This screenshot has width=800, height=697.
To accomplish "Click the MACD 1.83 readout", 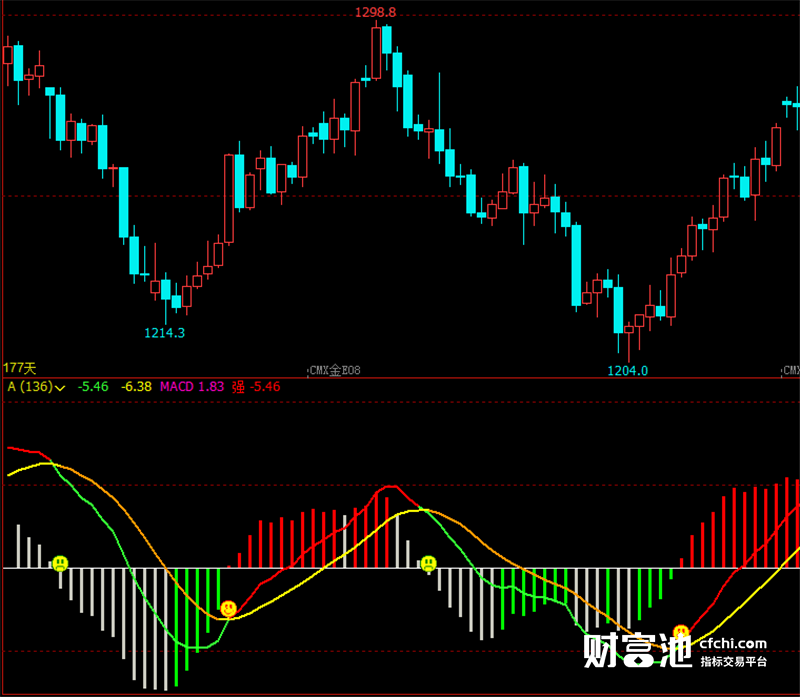I will [192, 387].
